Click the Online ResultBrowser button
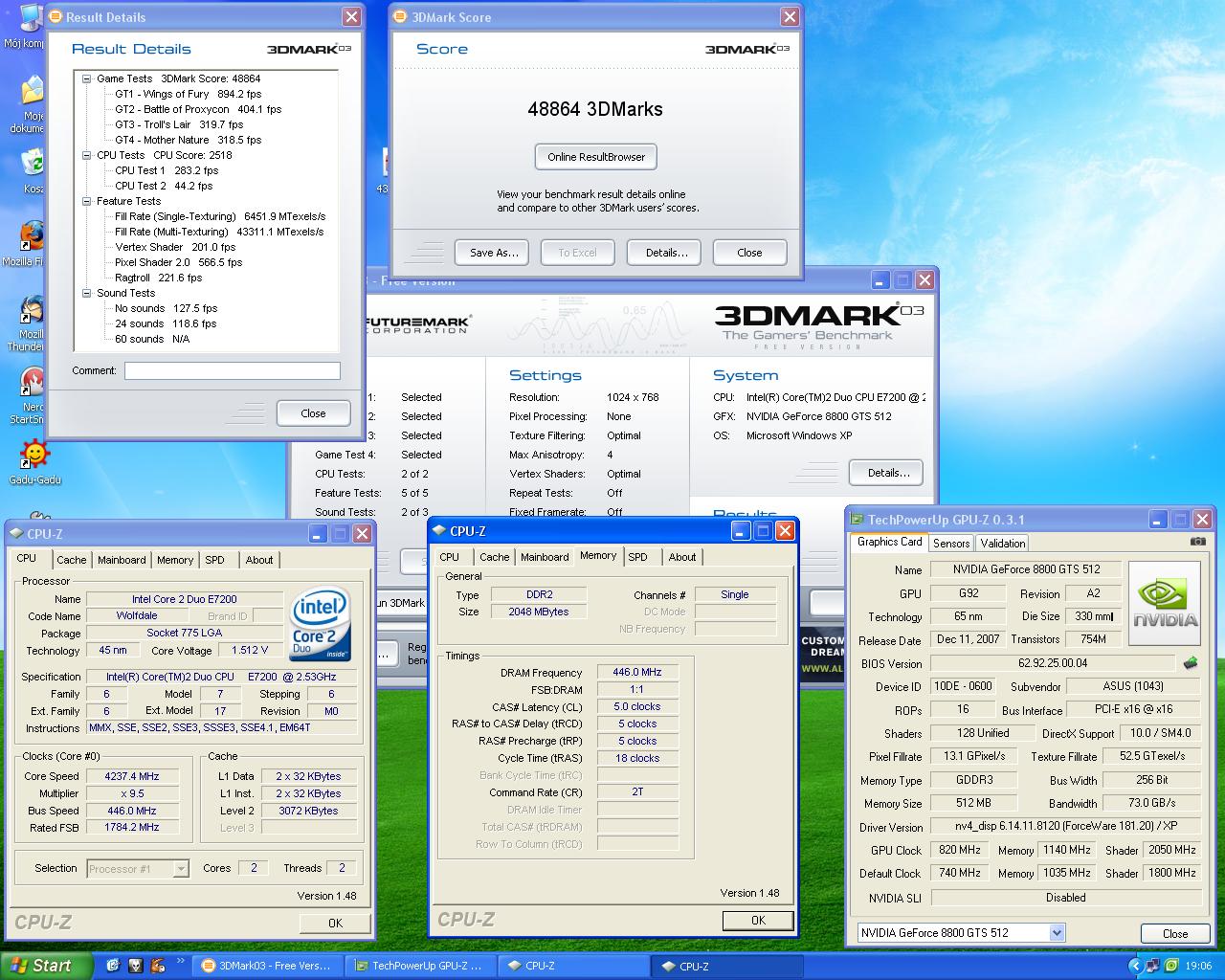1225x980 pixels. point(596,157)
